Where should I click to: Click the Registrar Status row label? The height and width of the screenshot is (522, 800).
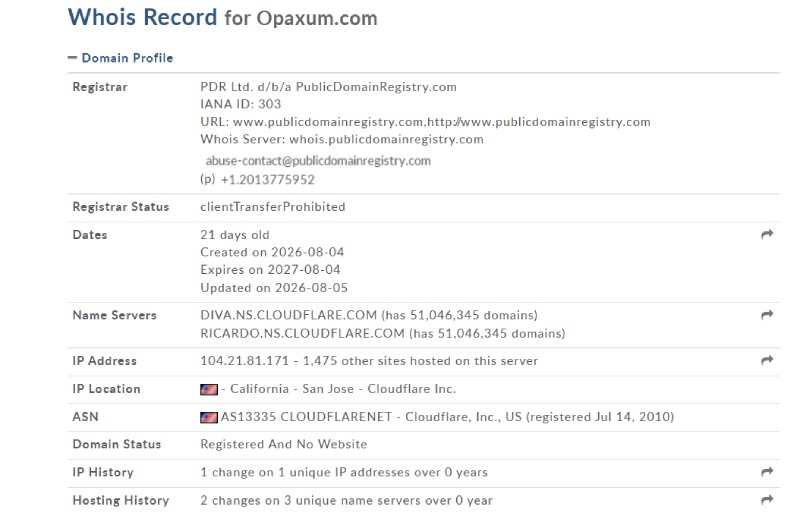(120, 207)
